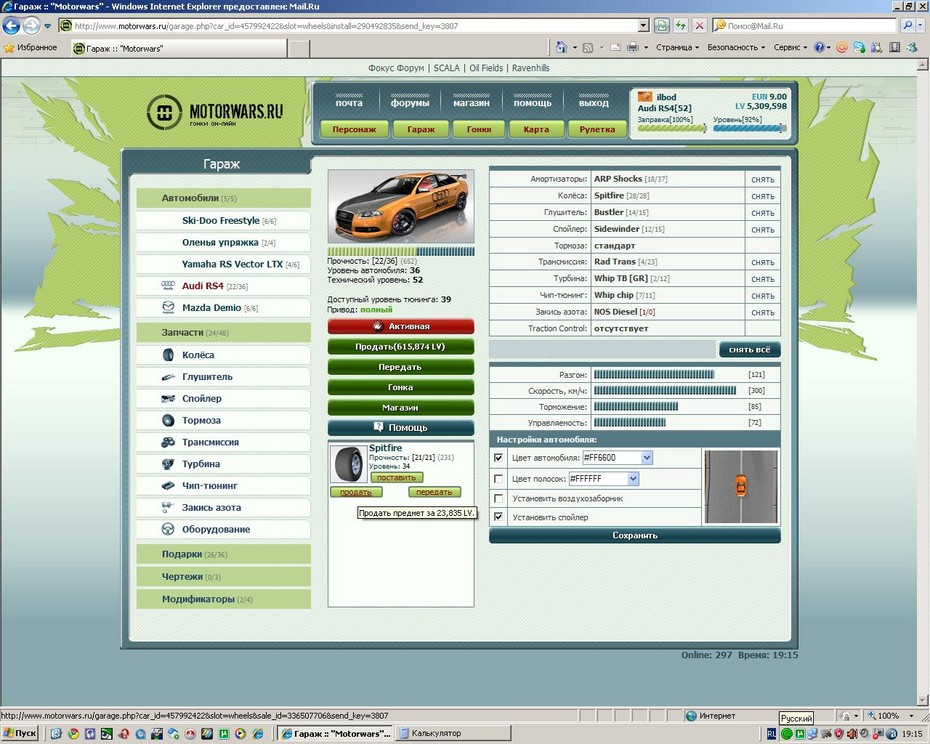Screen dimensions: 930x744
Task: Open the Безопасность dropdown menu
Action: coord(736,47)
